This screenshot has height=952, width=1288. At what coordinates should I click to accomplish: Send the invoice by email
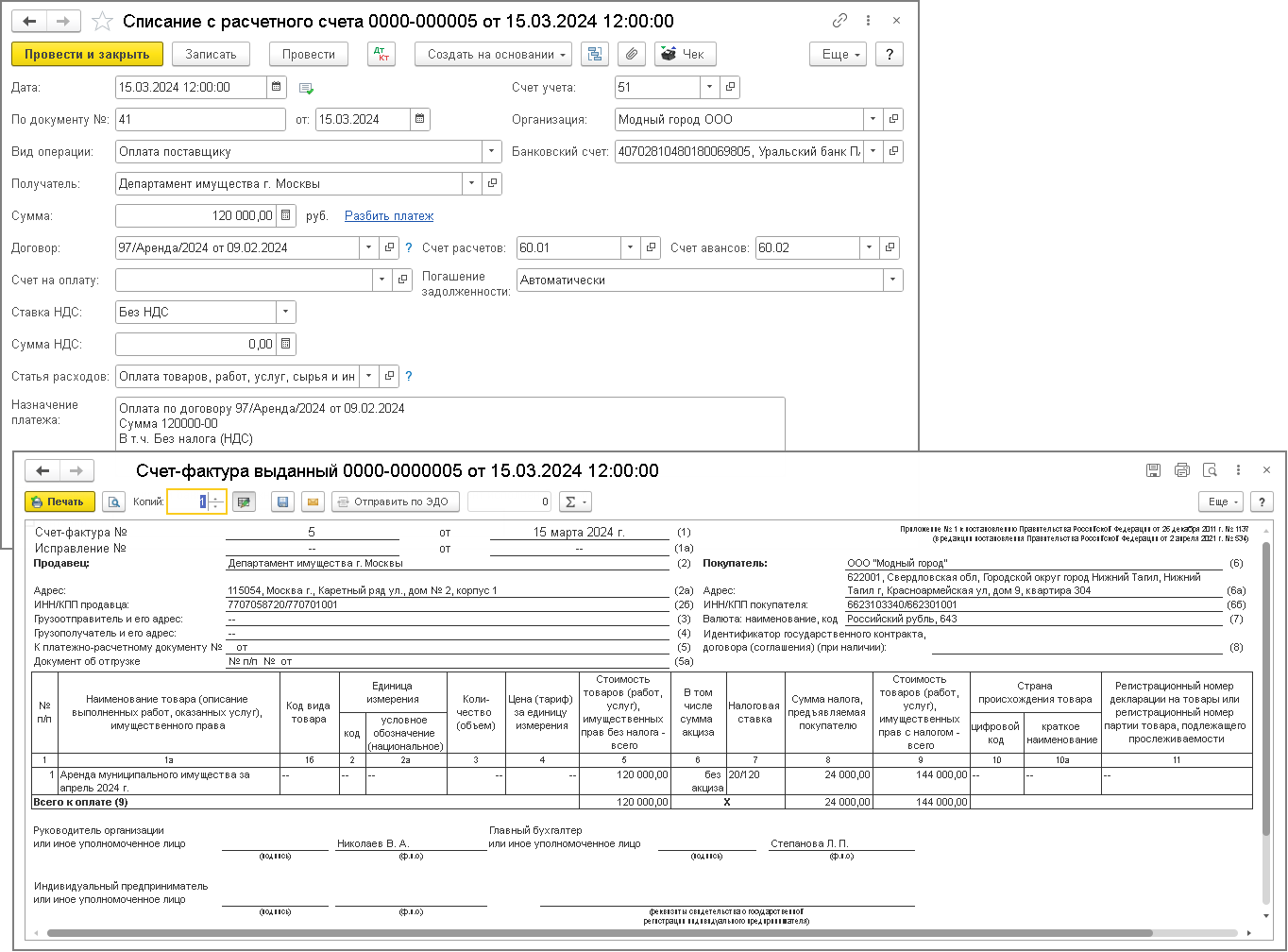pos(314,502)
